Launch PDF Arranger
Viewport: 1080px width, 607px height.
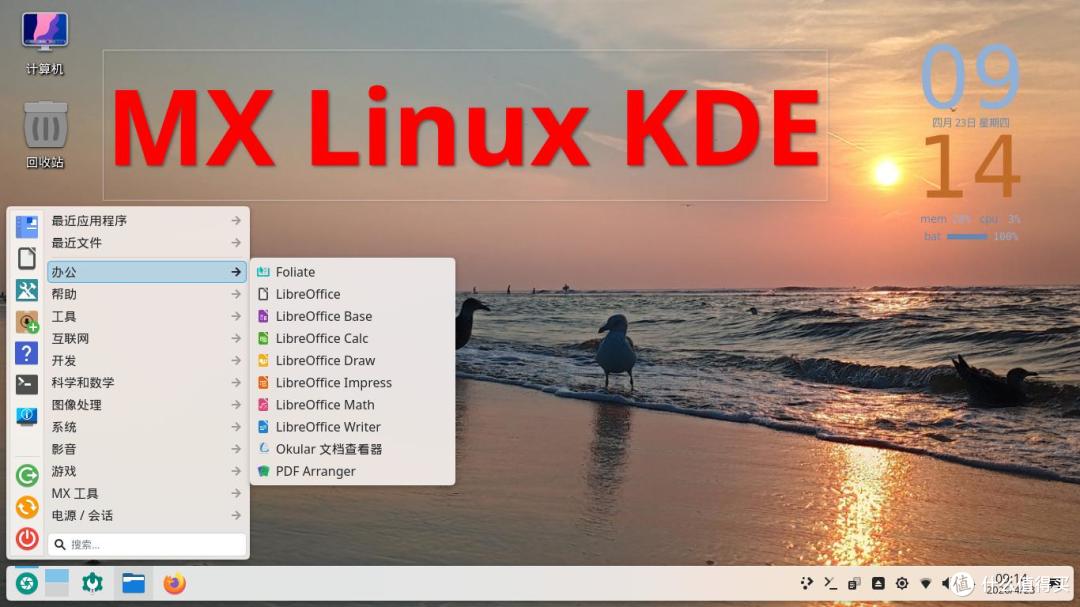coord(353,471)
